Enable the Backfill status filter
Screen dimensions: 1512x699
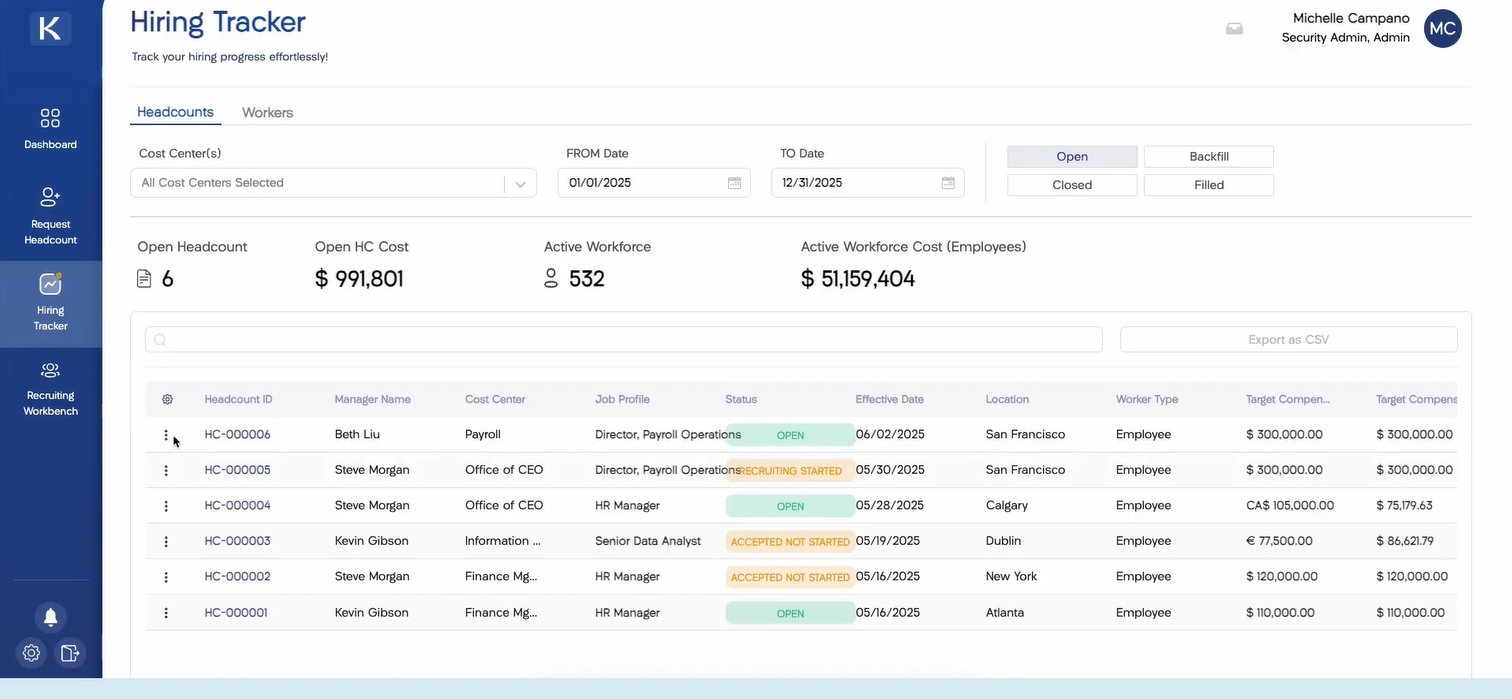(x=1208, y=156)
